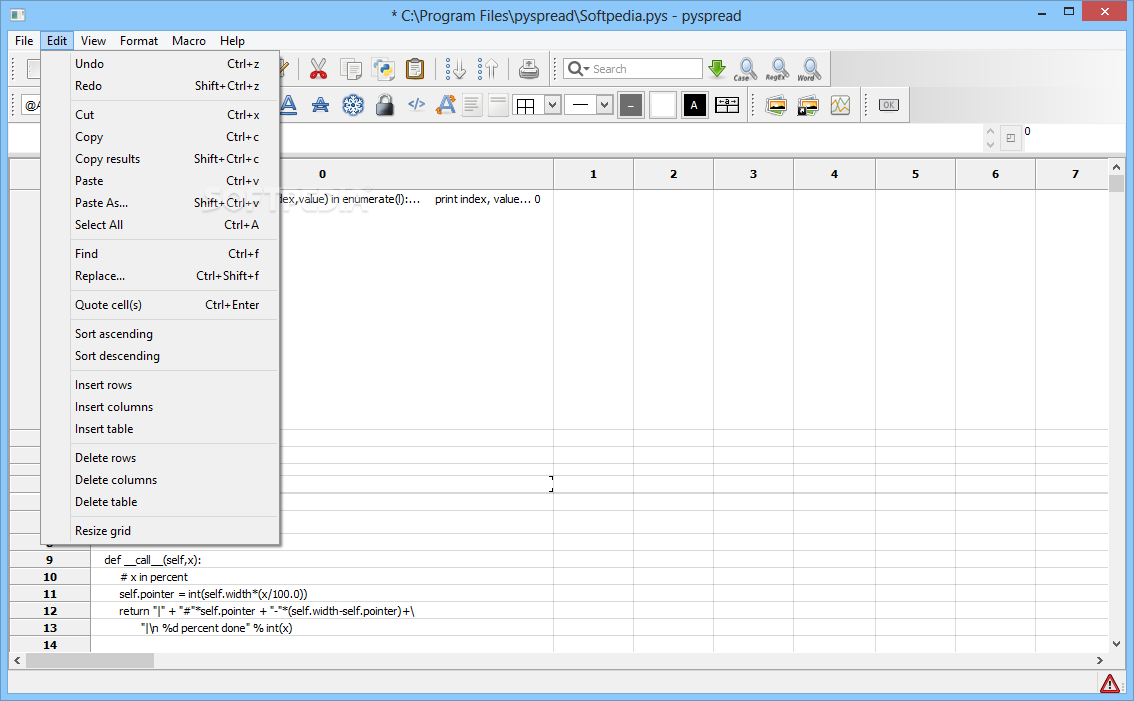The height and width of the screenshot is (701, 1134).
Task: Open the Macro menu
Action: click(x=189, y=41)
